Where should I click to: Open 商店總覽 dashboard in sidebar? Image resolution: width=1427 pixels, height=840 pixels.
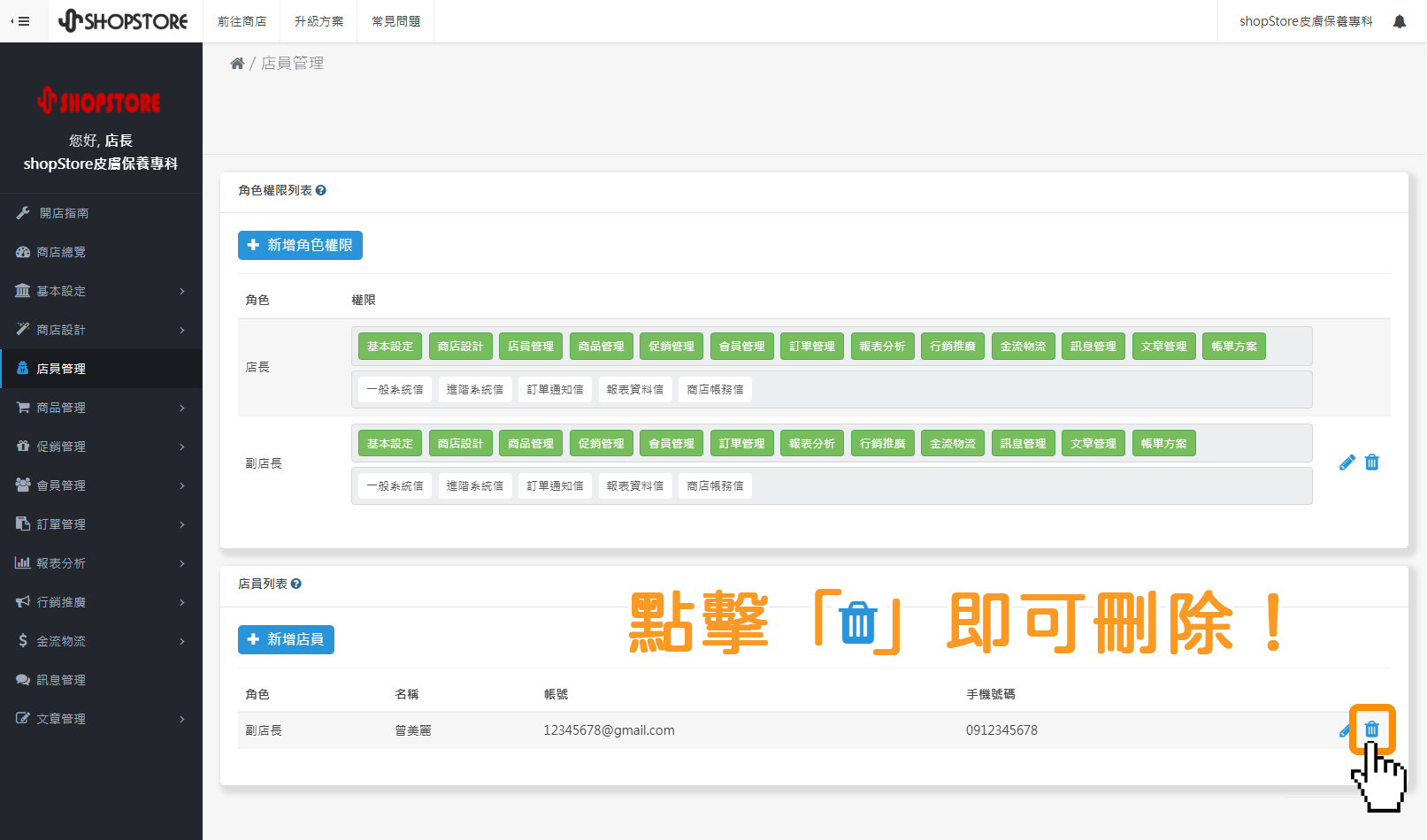(101, 252)
